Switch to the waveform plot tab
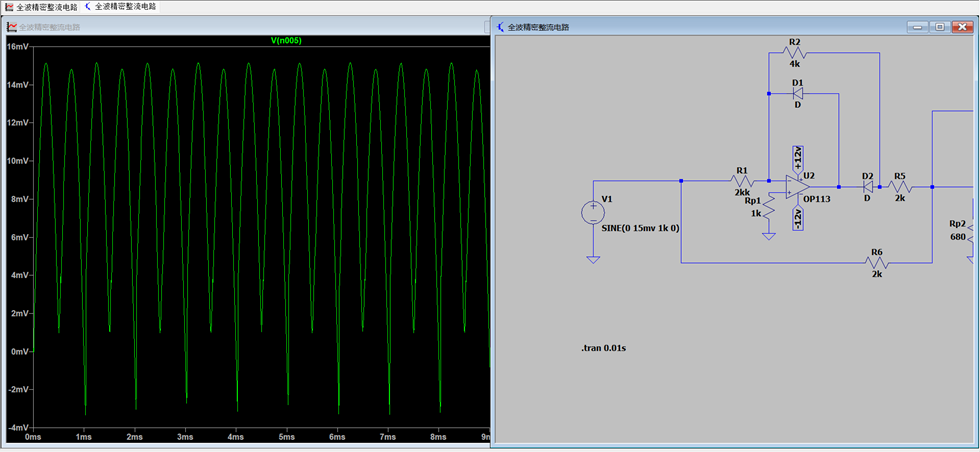 coord(41,7)
